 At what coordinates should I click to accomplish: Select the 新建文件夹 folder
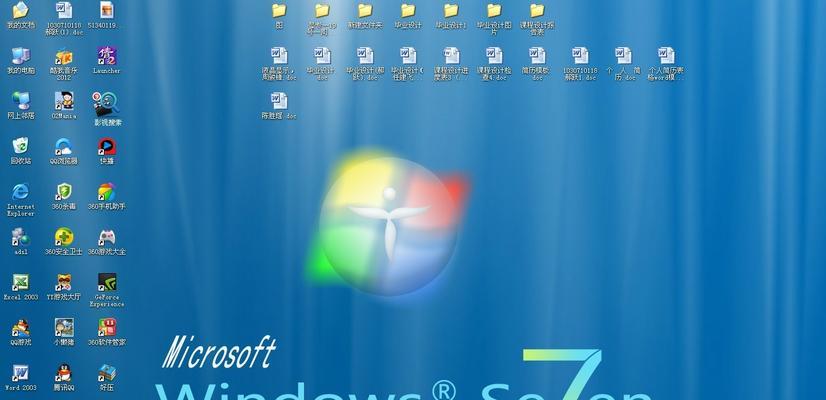tap(365, 16)
